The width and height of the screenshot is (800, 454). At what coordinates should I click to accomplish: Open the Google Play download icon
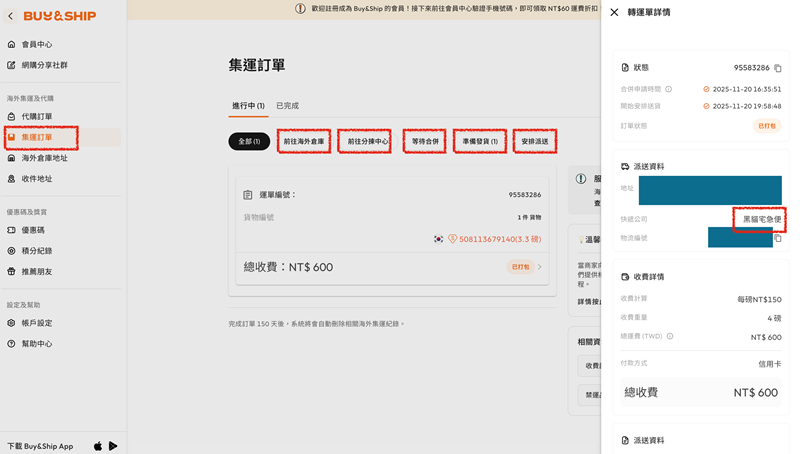(113, 446)
